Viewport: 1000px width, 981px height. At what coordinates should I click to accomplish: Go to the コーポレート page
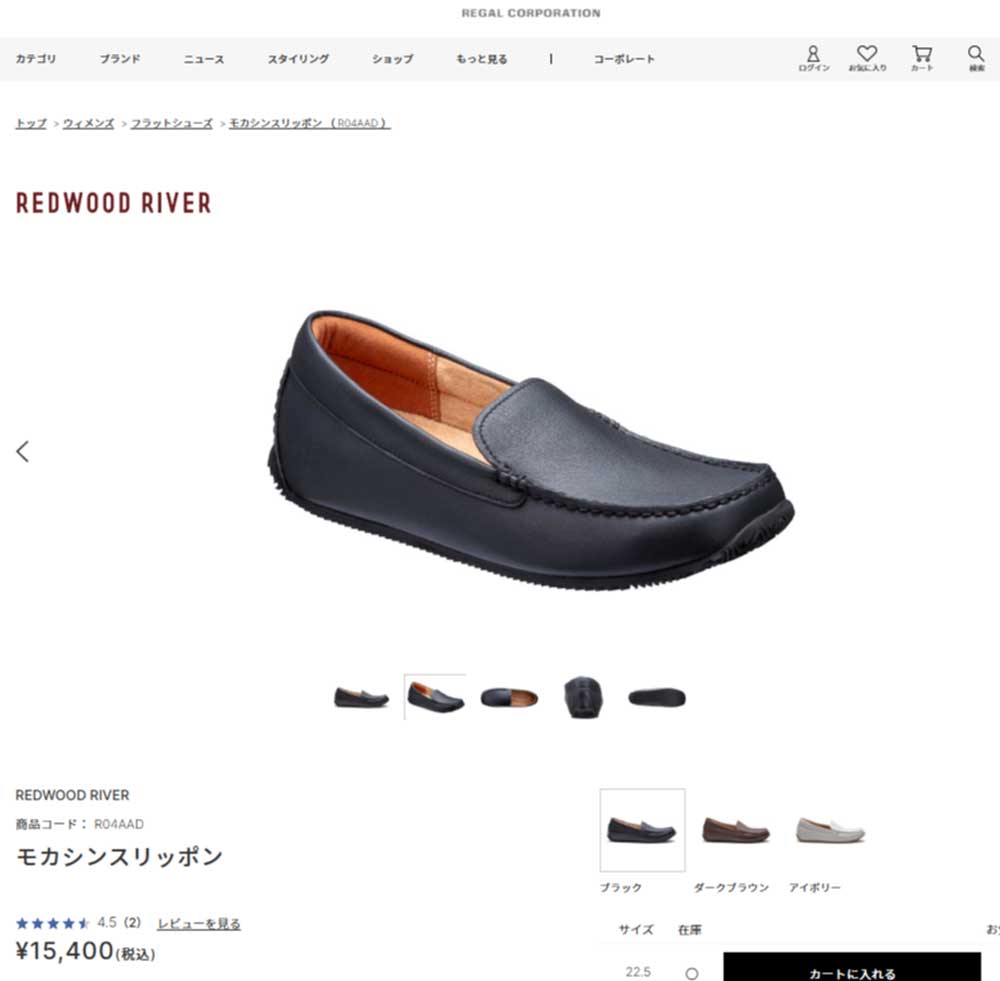point(624,59)
